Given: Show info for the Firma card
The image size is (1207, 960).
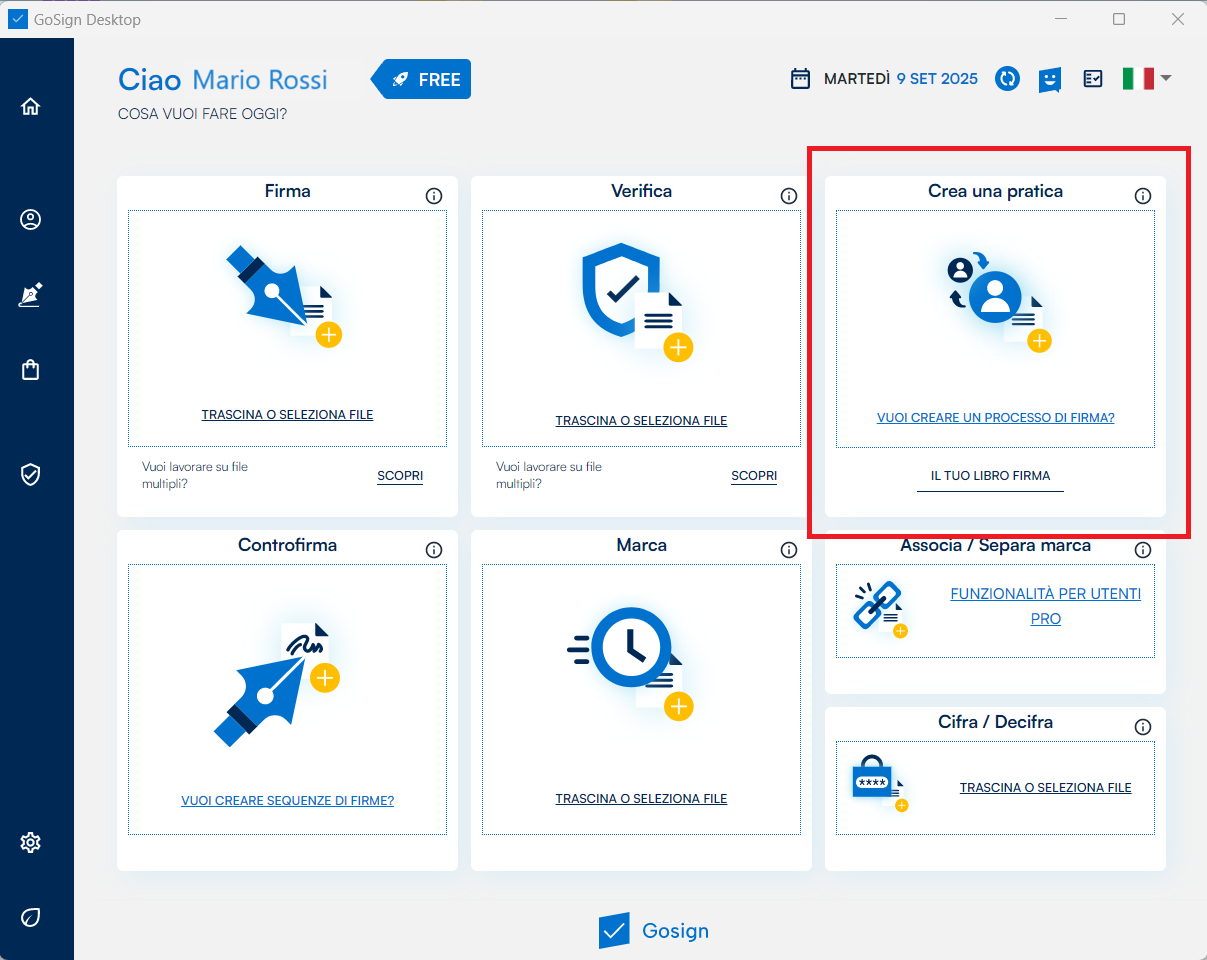Looking at the screenshot, I should coord(434,196).
